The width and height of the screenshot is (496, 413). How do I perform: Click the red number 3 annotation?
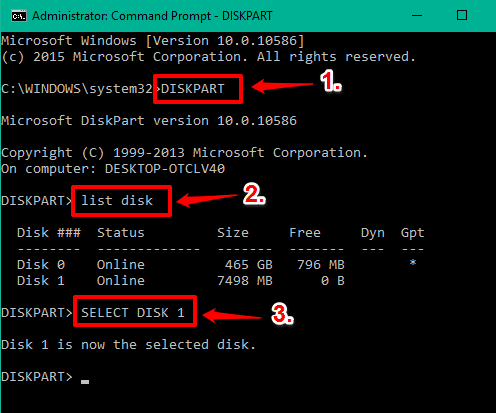(282, 313)
